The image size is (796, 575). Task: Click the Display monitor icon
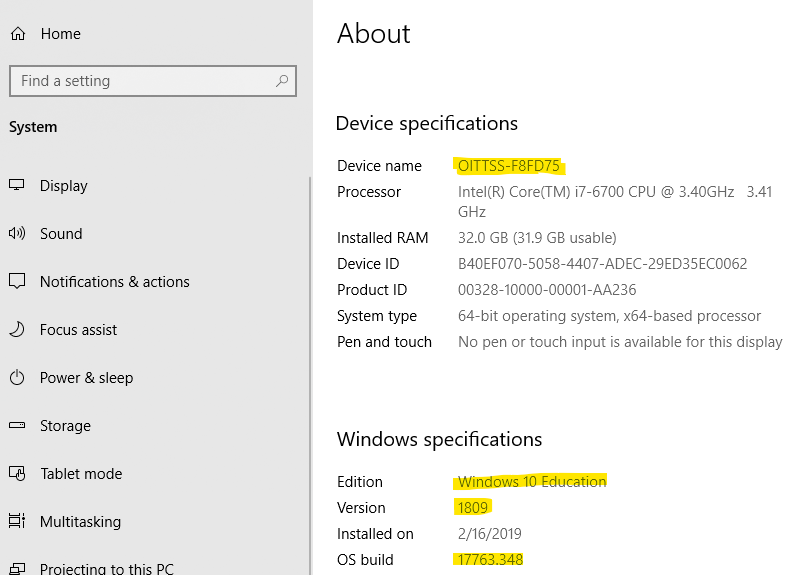(17, 186)
